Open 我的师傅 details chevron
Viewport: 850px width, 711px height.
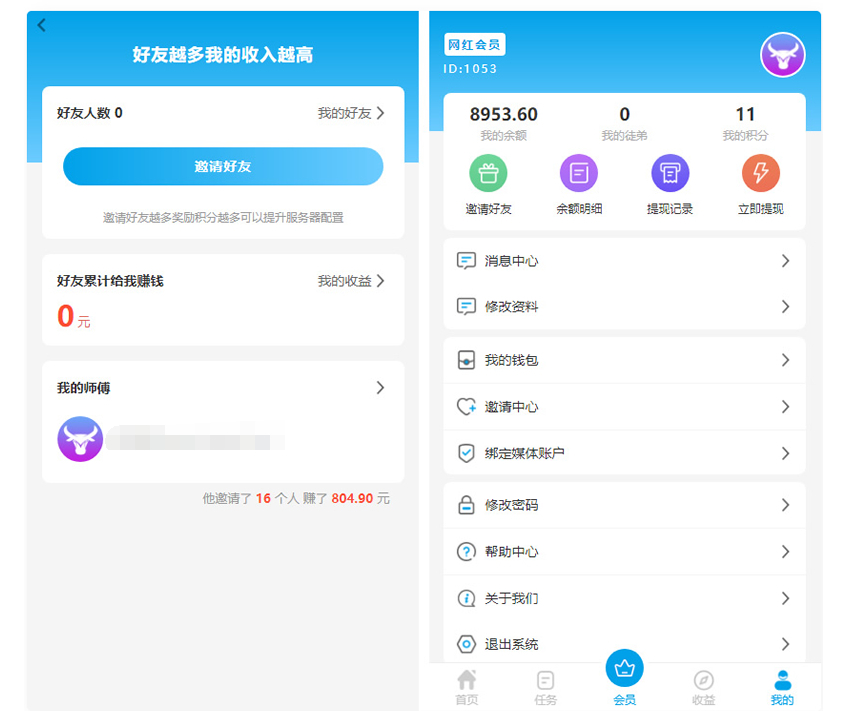click(x=380, y=388)
